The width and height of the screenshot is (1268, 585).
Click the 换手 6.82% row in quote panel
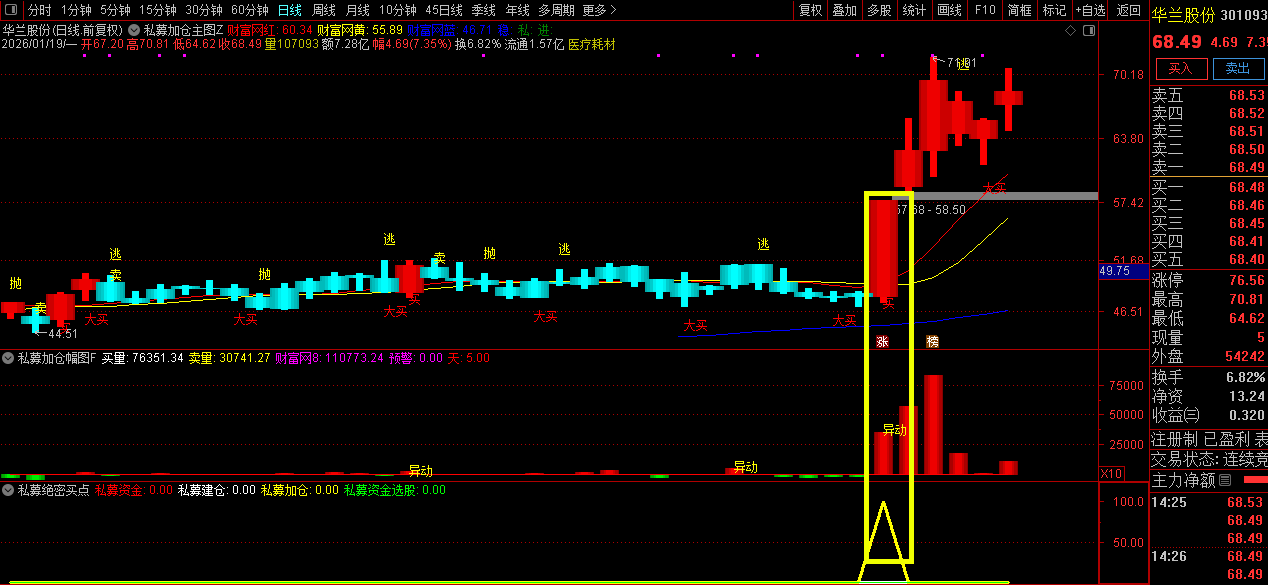pos(1209,377)
